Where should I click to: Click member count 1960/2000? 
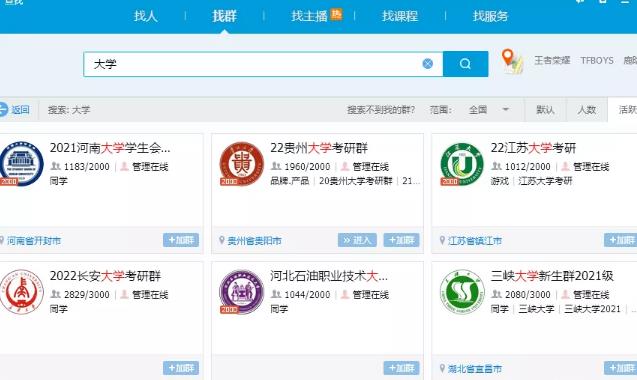[x=307, y=167]
